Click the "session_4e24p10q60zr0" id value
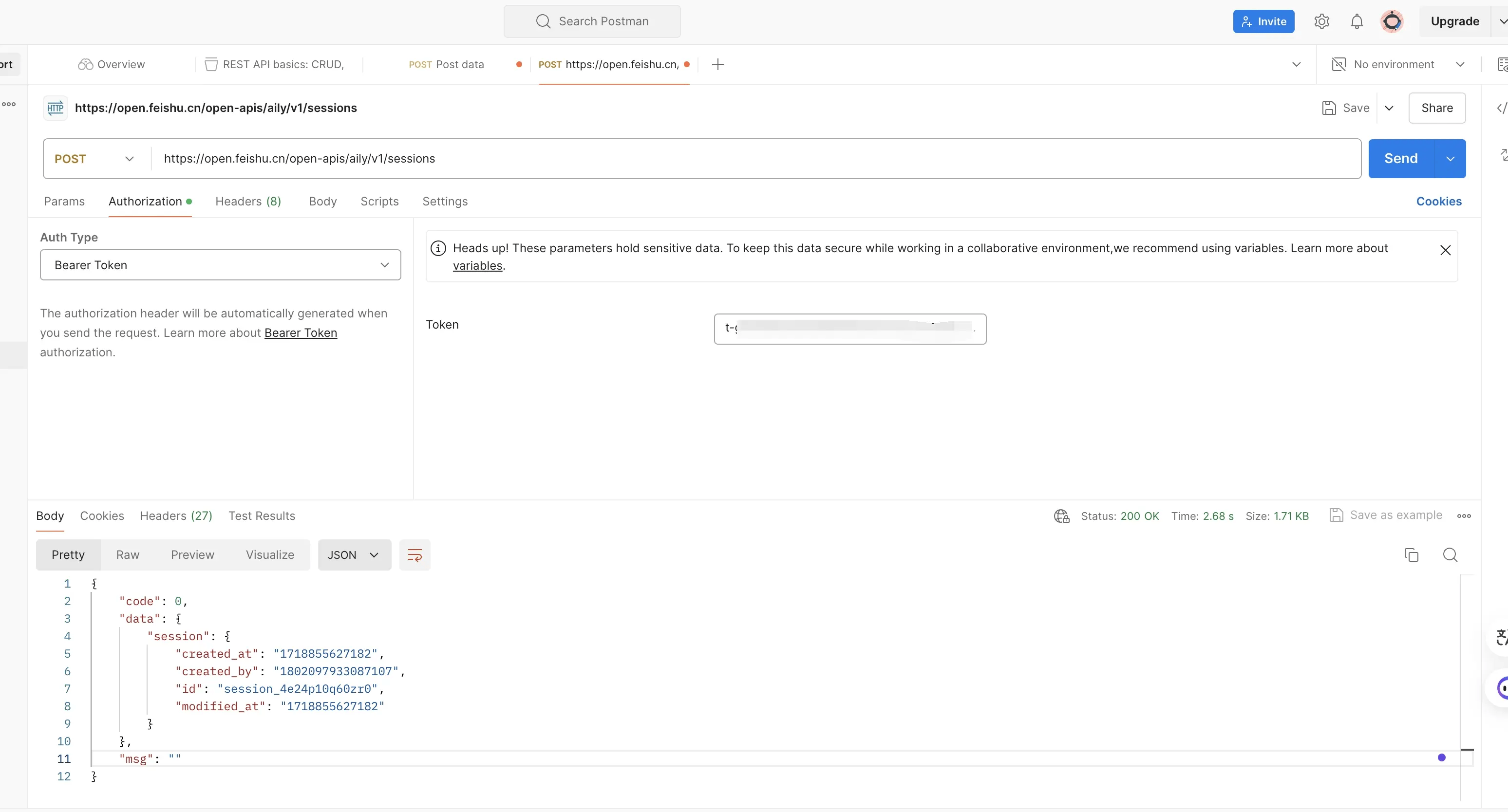The height and width of the screenshot is (812, 1508). click(298, 688)
